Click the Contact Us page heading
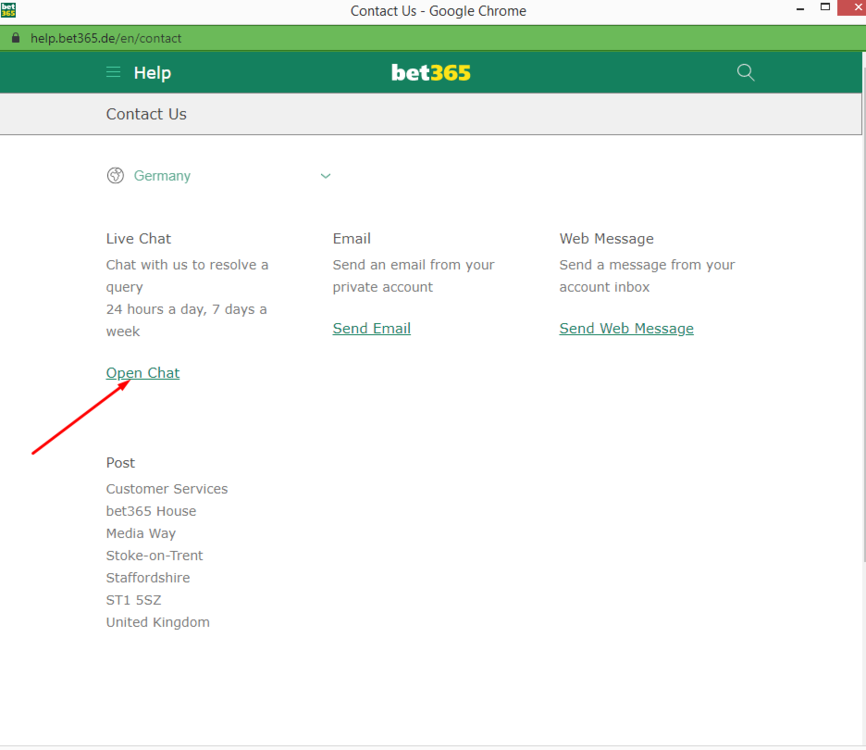This screenshot has width=866, height=750. pyautogui.click(x=146, y=114)
